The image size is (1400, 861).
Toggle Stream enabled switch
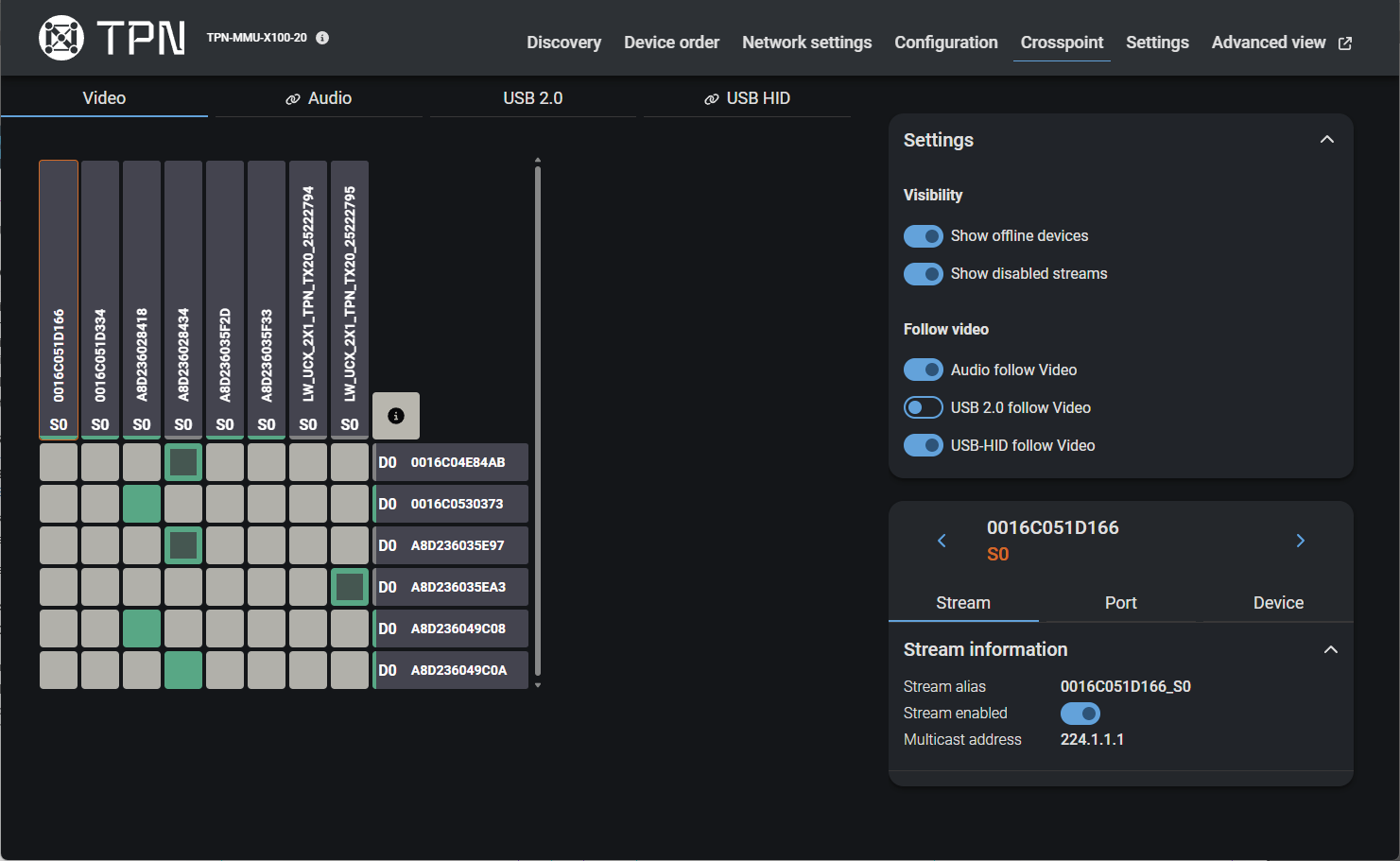point(1080,714)
